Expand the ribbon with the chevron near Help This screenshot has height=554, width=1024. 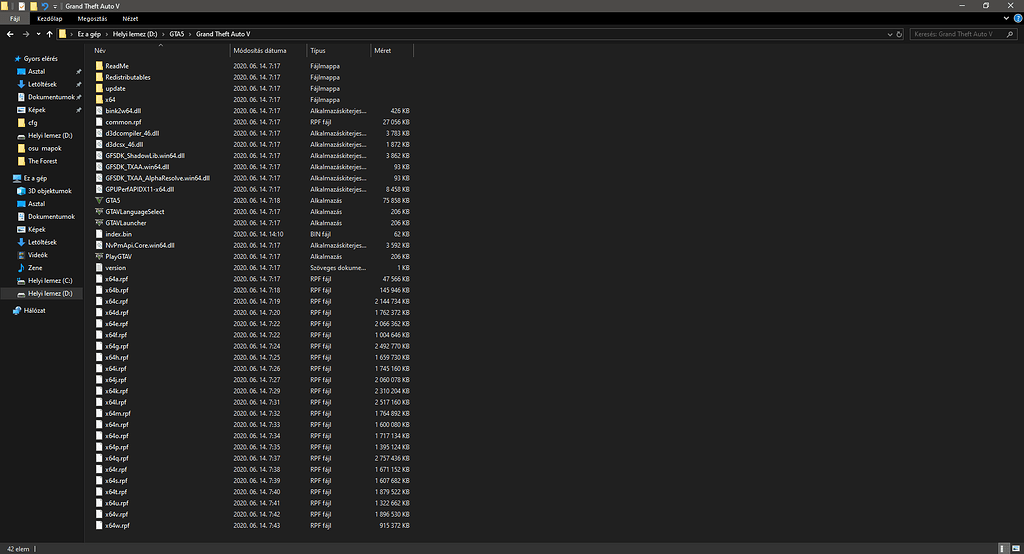1006,18
